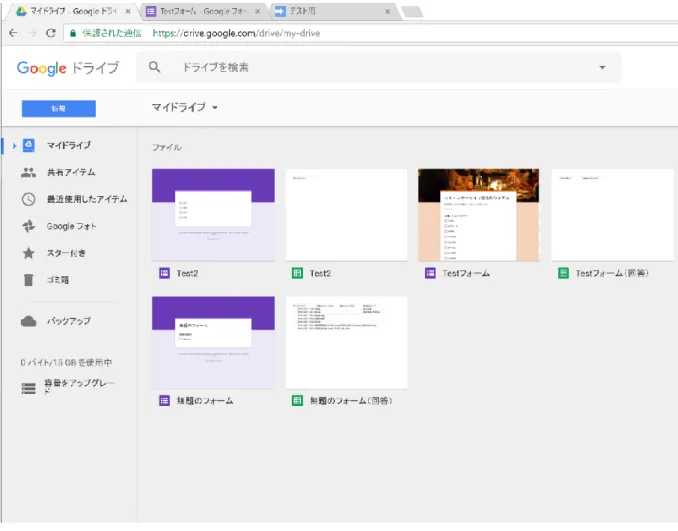The height and width of the screenshot is (531, 678).
Task: Open the マイドライブ breadcrumb dropdown
Action: (x=185, y=107)
